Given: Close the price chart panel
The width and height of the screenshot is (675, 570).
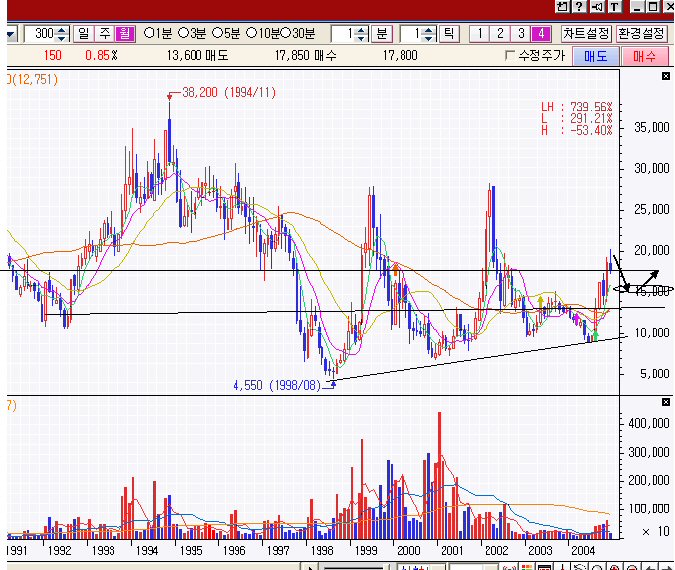Looking at the screenshot, I should click(666, 76).
